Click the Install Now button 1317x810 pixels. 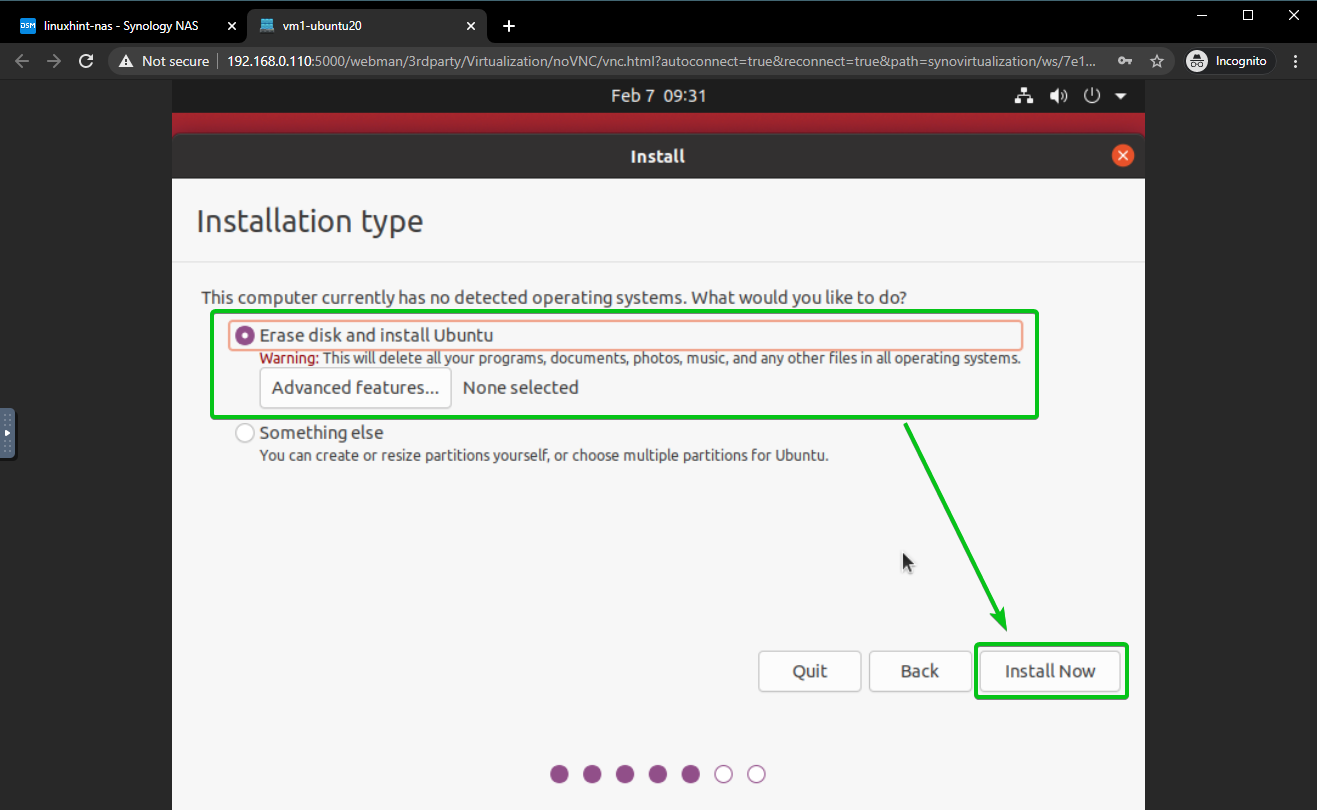[1050, 671]
